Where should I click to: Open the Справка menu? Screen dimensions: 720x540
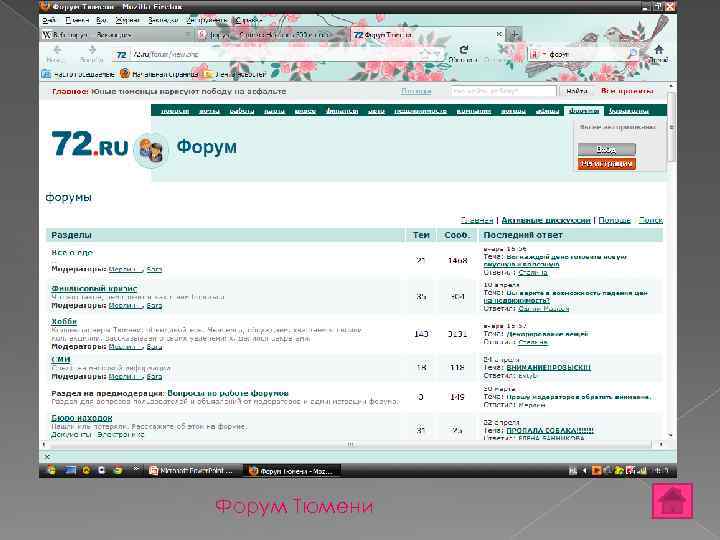click(x=247, y=20)
